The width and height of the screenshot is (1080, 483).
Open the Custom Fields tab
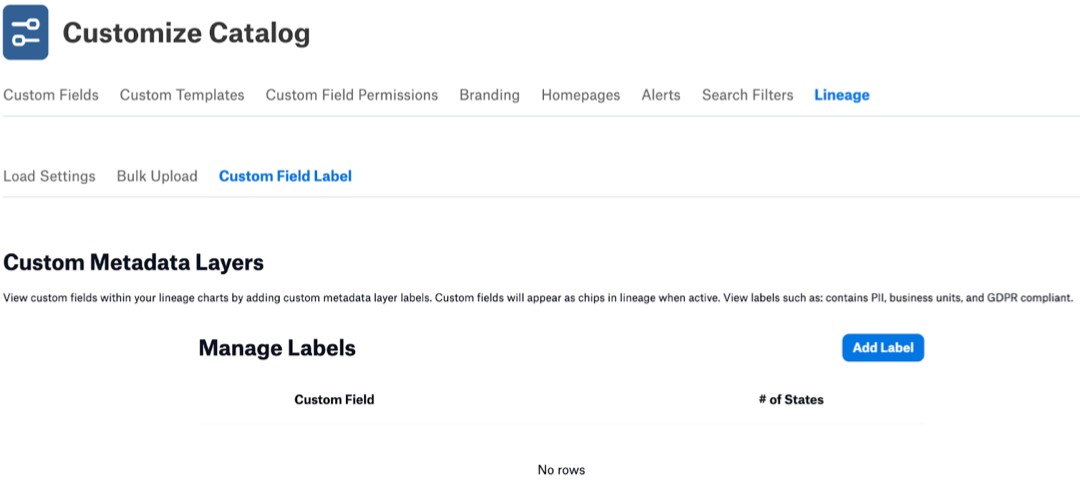tap(51, 95)
